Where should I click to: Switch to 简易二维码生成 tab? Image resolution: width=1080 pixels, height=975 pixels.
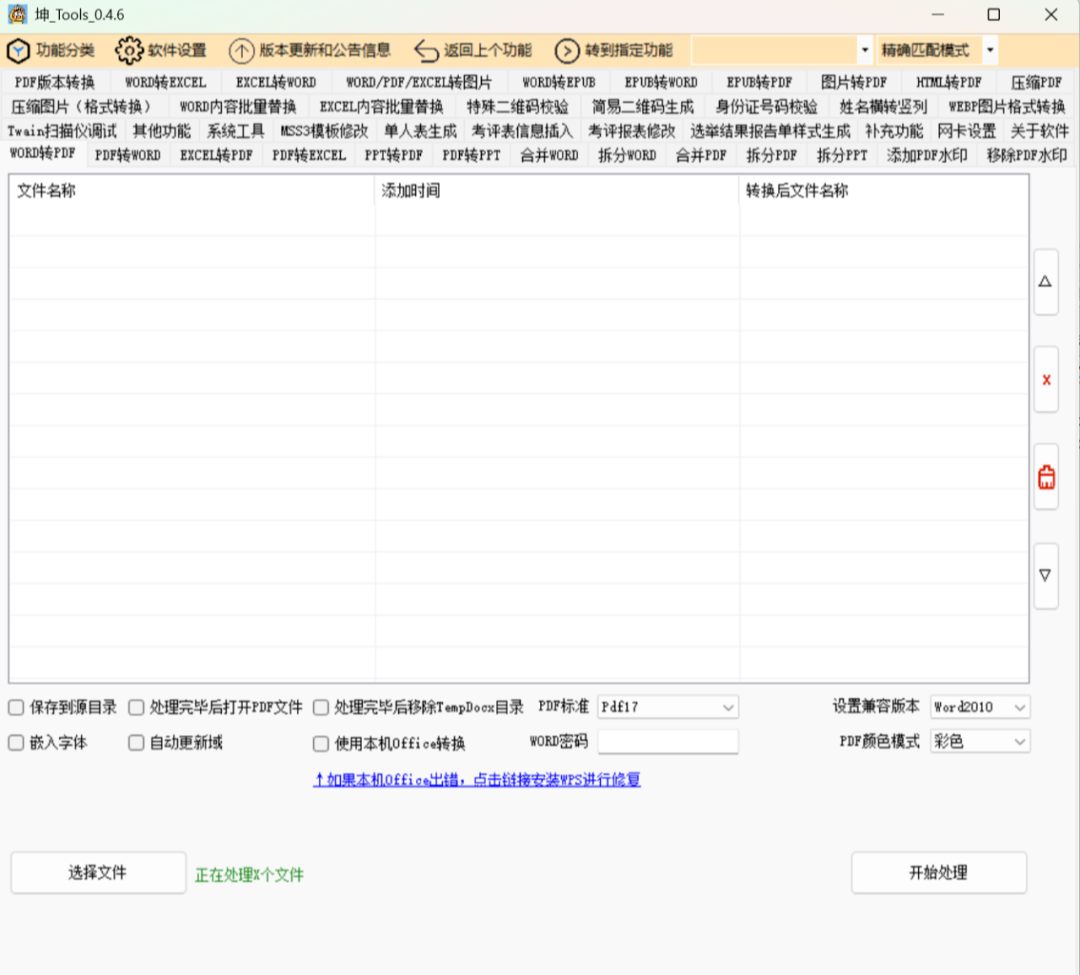click(643, 107)
